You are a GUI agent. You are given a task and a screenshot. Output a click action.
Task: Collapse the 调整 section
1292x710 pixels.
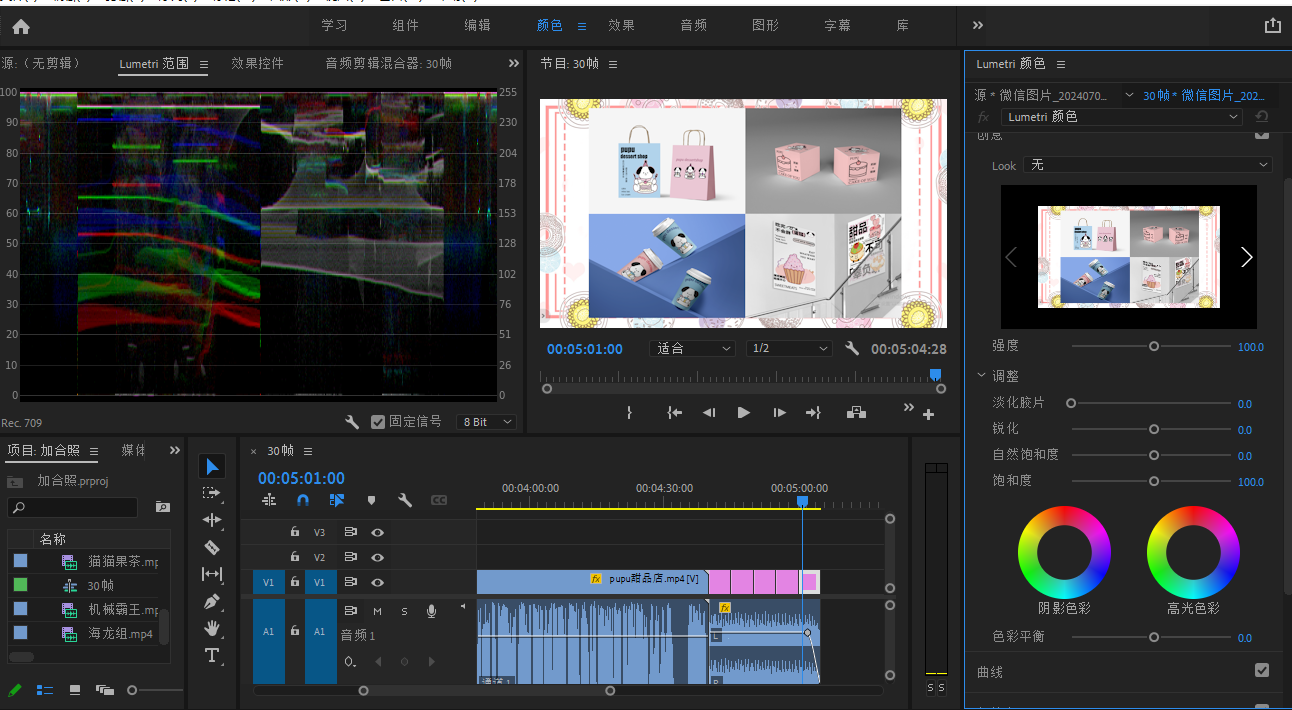pos(982,376)
